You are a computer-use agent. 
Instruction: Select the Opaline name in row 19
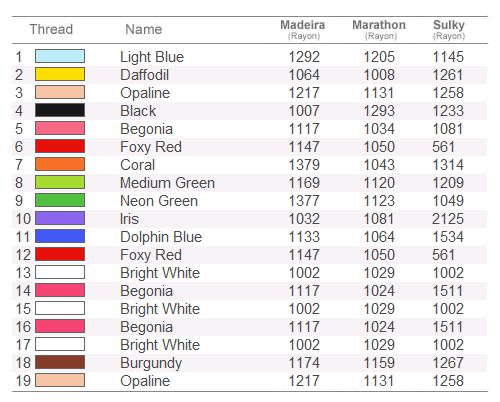(145, 381)
